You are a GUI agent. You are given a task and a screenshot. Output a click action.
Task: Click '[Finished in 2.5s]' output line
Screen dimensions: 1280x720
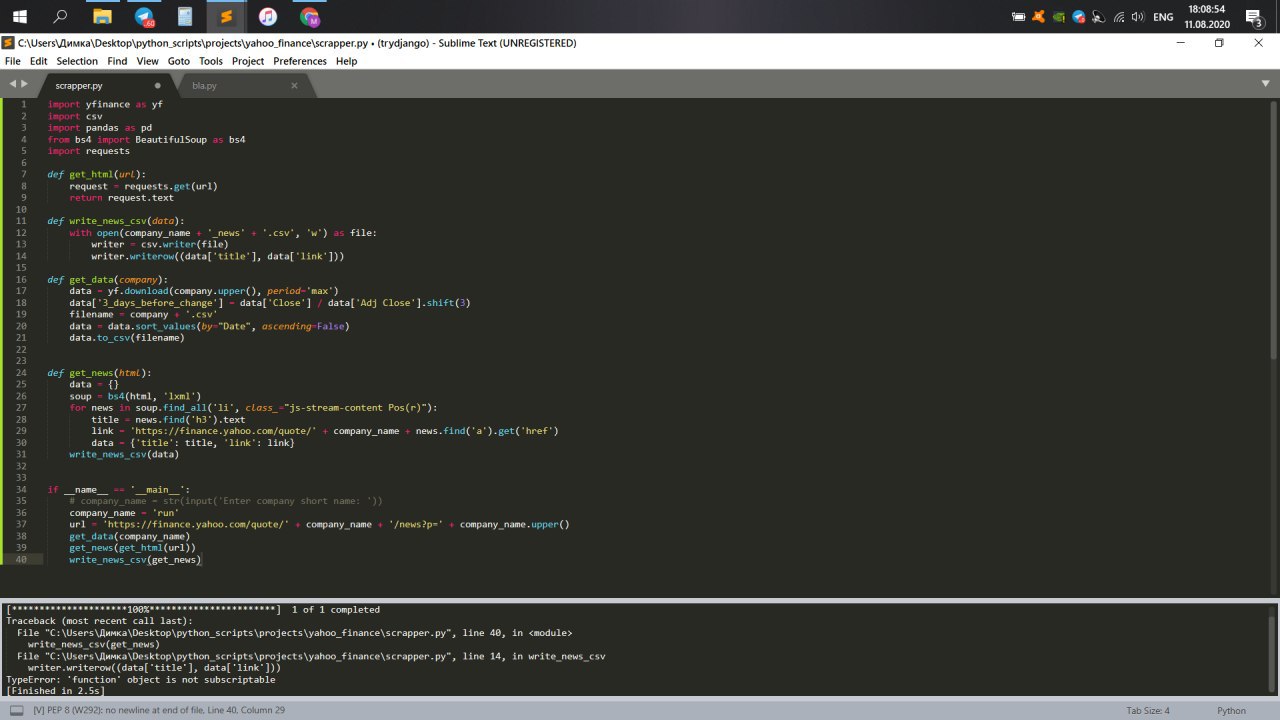click(55, 691)
